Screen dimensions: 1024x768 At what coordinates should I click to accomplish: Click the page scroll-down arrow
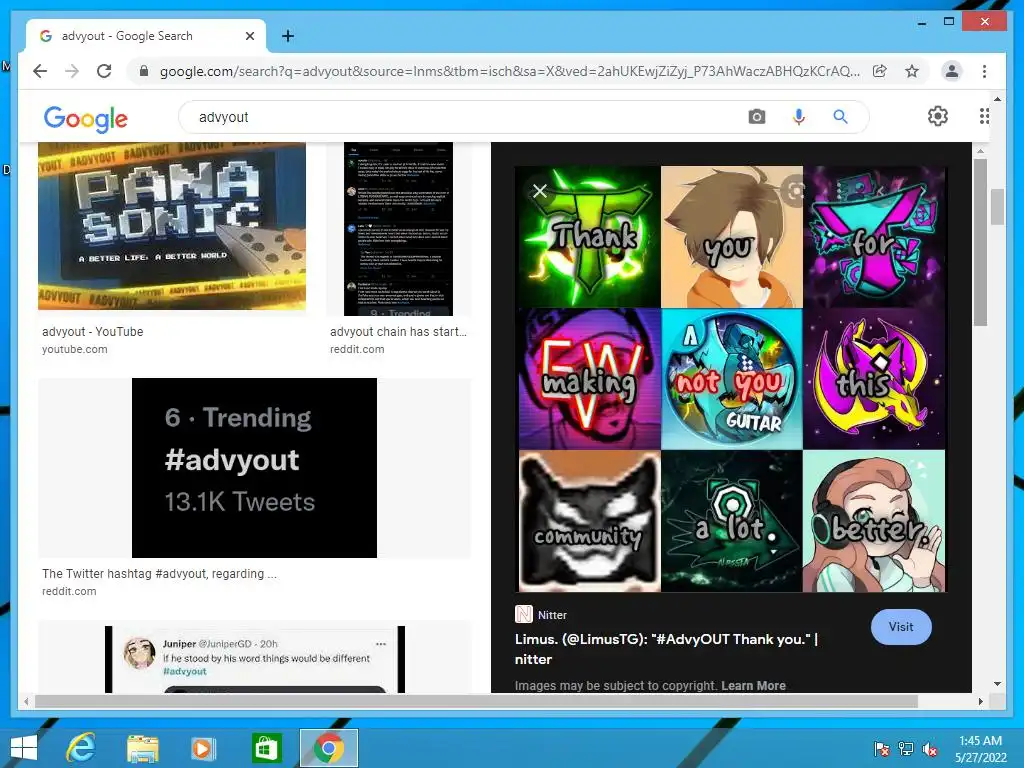click(997, 684)
